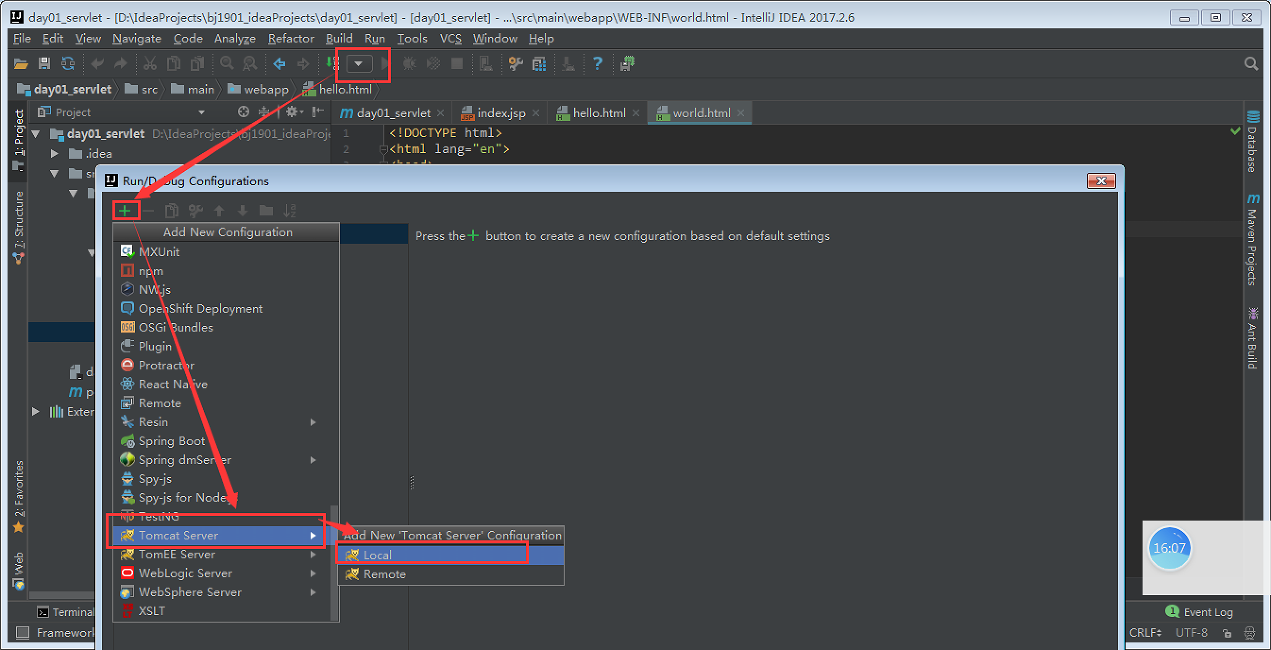Click Create New Folder icon in dialog
This screenshot has width=1271, height=650.
pos(266,210)
